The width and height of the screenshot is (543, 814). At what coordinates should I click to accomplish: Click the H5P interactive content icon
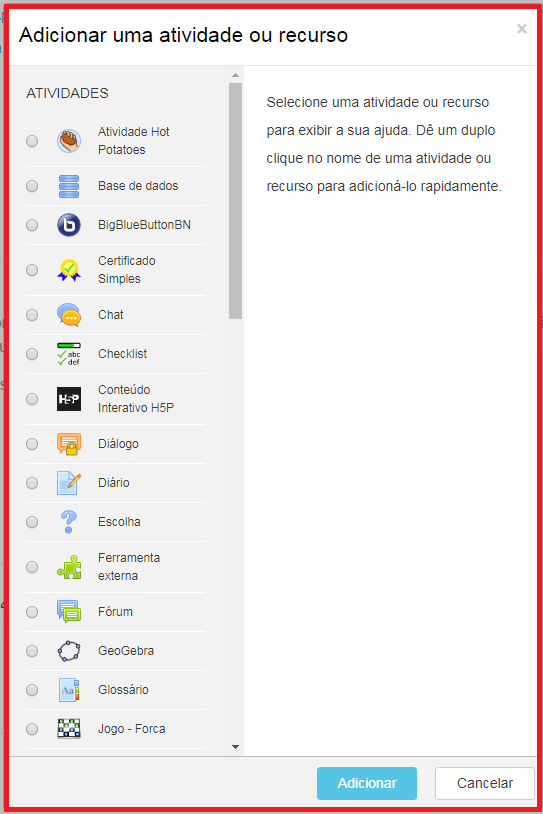tap(69, 399)
